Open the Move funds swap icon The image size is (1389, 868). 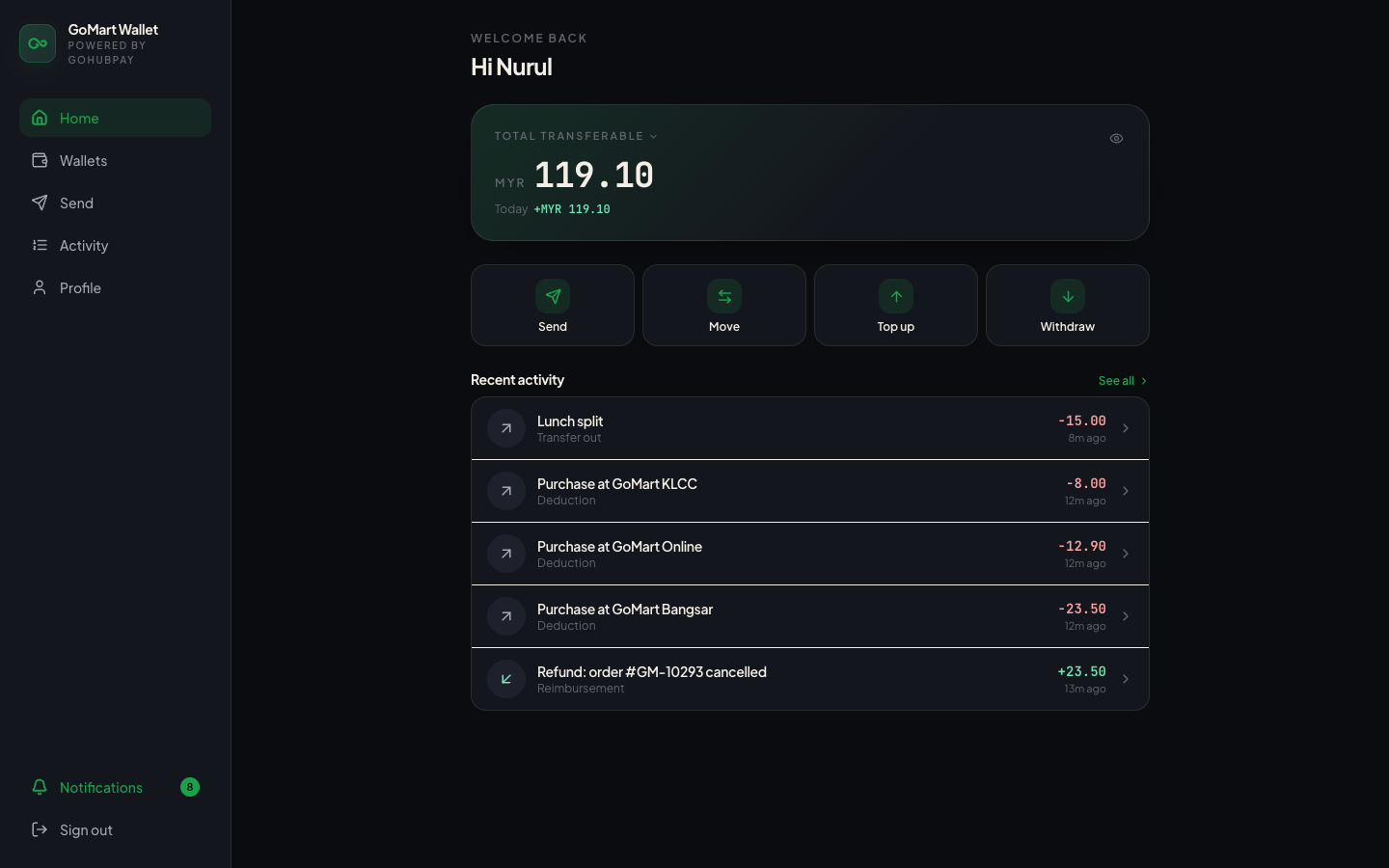tap(724, 296)
